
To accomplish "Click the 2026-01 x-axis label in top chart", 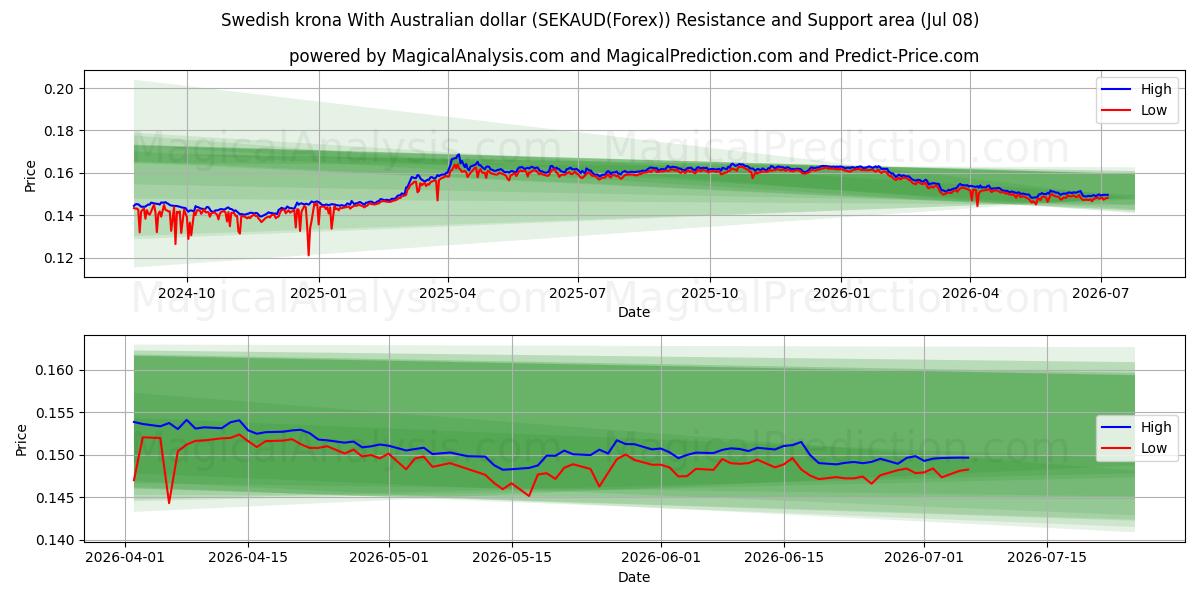I will [x=841, y=293].
